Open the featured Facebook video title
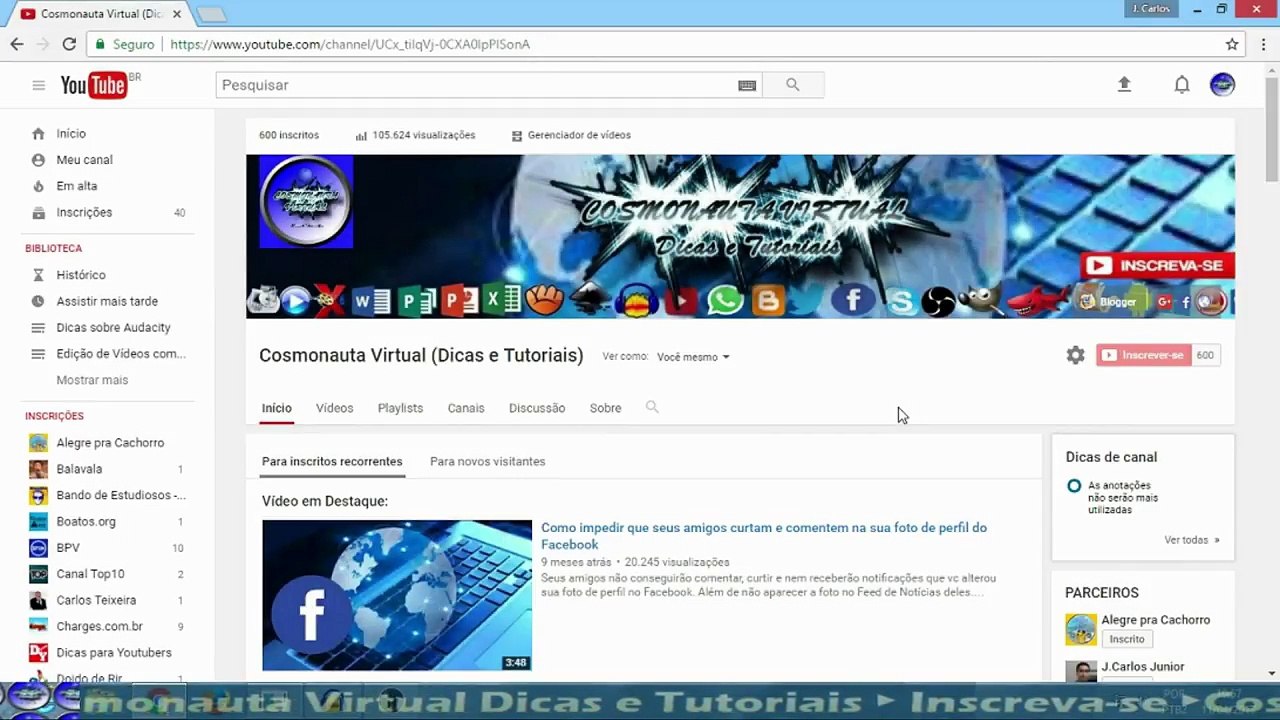Viewport: 1280px width, 720px height. pyautogui.click(x=764, y=536)
